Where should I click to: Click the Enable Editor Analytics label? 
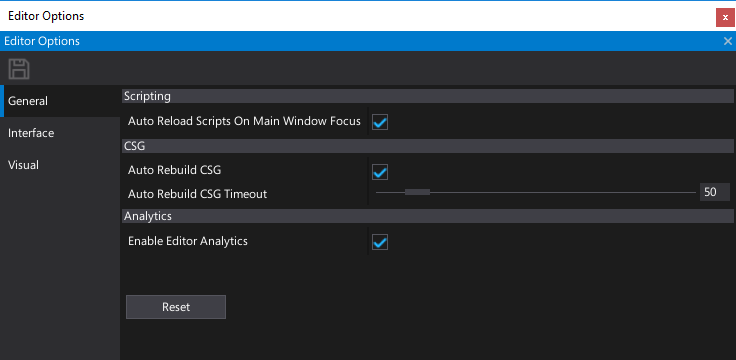coord(188,241)
